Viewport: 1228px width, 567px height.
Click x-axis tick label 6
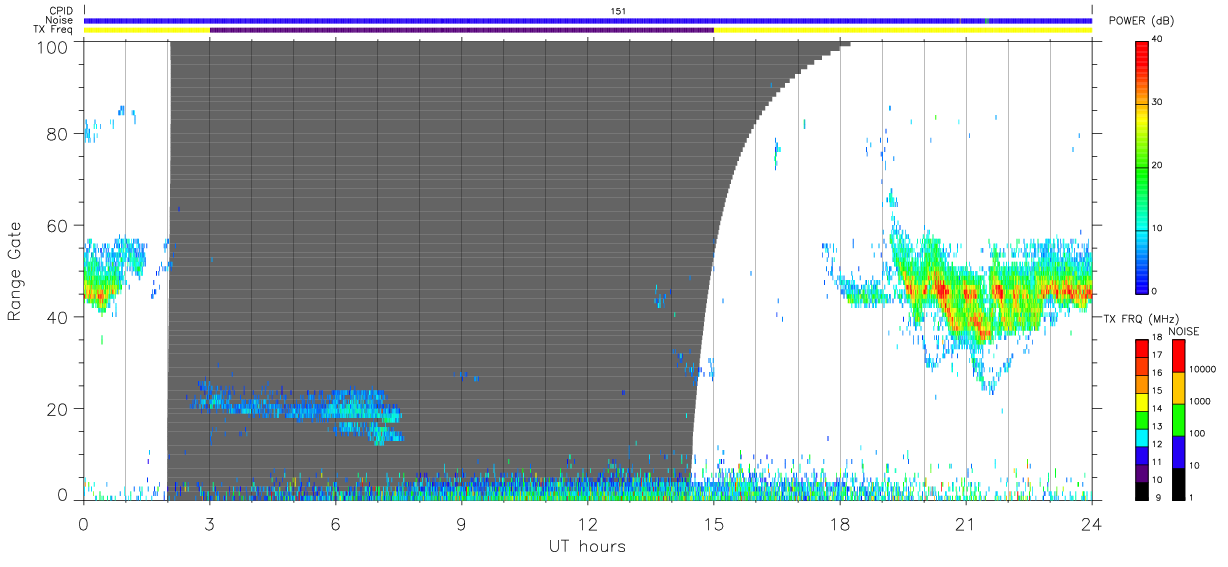[x=336, y=523]
